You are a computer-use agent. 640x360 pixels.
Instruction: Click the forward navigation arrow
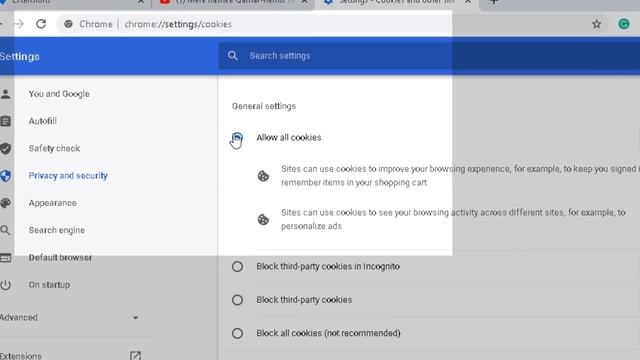tap(19, 24)
